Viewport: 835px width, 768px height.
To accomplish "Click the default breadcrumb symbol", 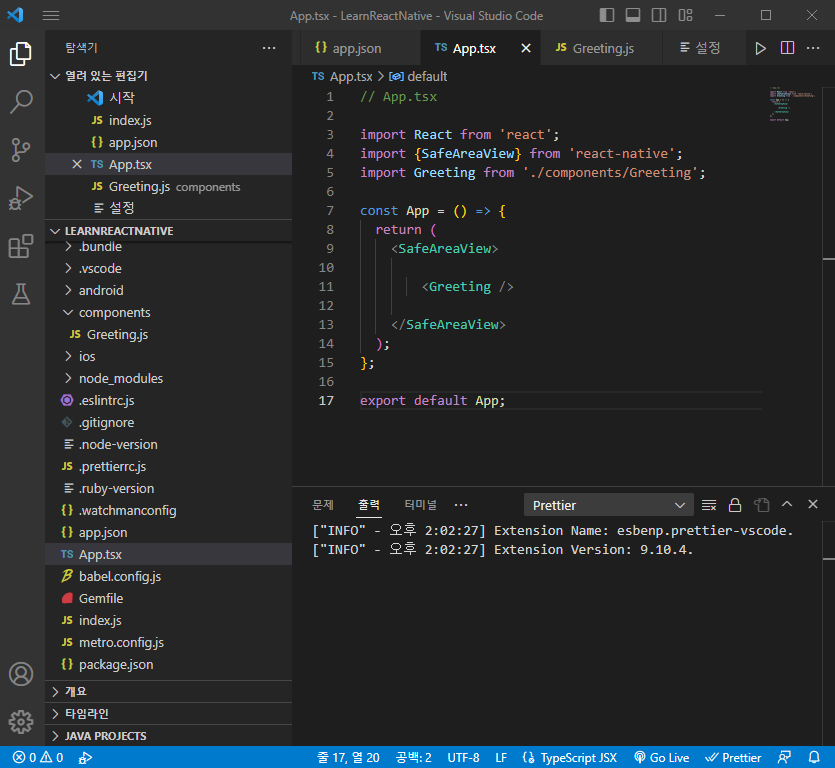I will click(419, 77).
